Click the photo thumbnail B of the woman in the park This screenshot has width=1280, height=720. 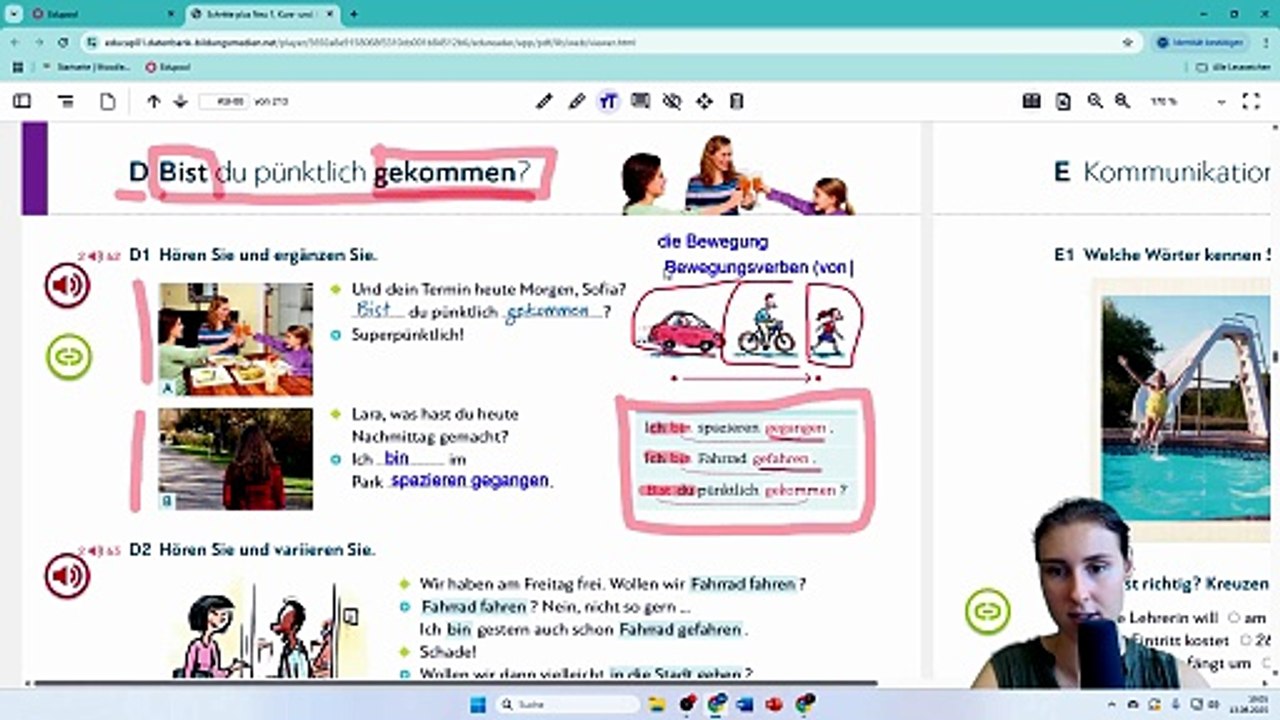click(236, 459)
